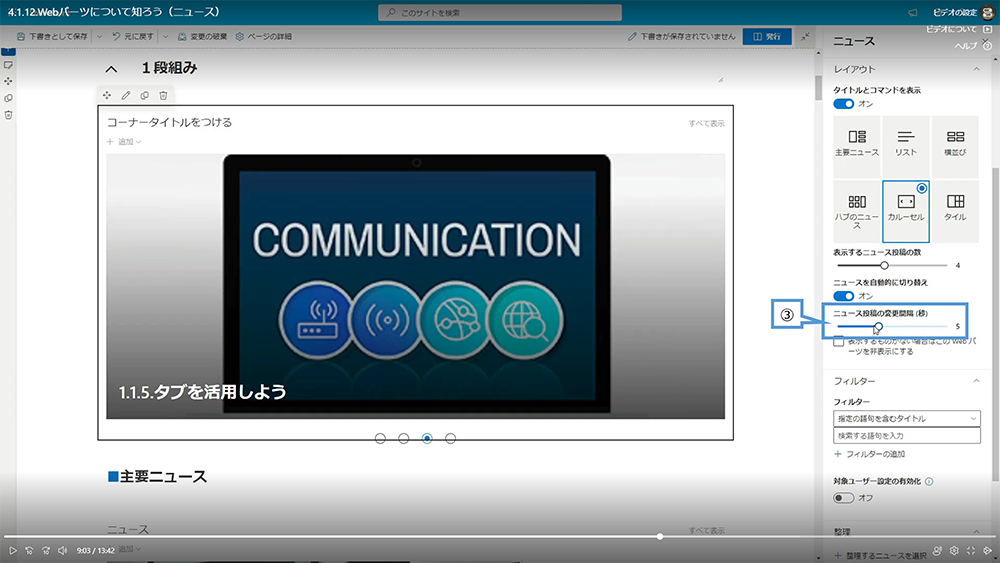This screenshot has width=1000, height=563.
Task: Click the rewind 10 seconds icon
Action: 29,550
